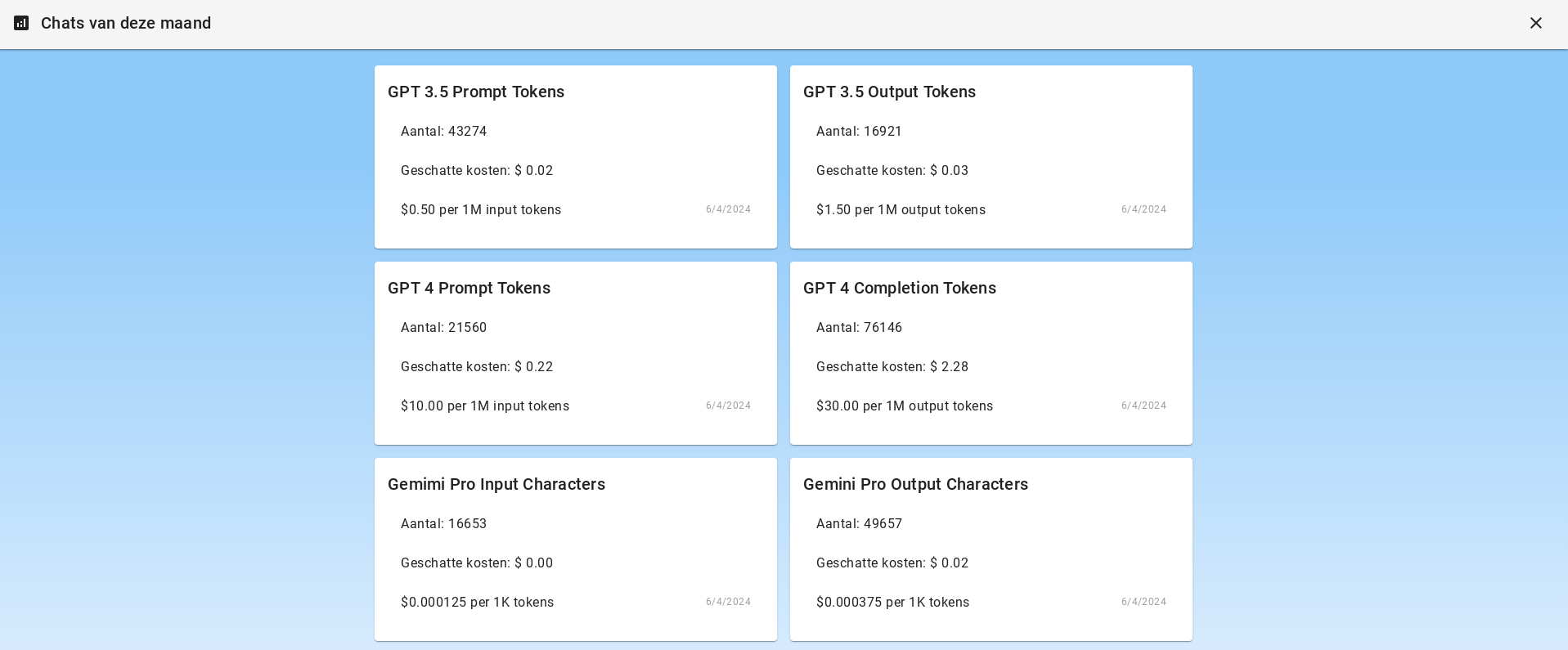Screen dimensions: 1568x650
Task: Select '$0.000125 per 1K tokens' text
Action: 478,602
